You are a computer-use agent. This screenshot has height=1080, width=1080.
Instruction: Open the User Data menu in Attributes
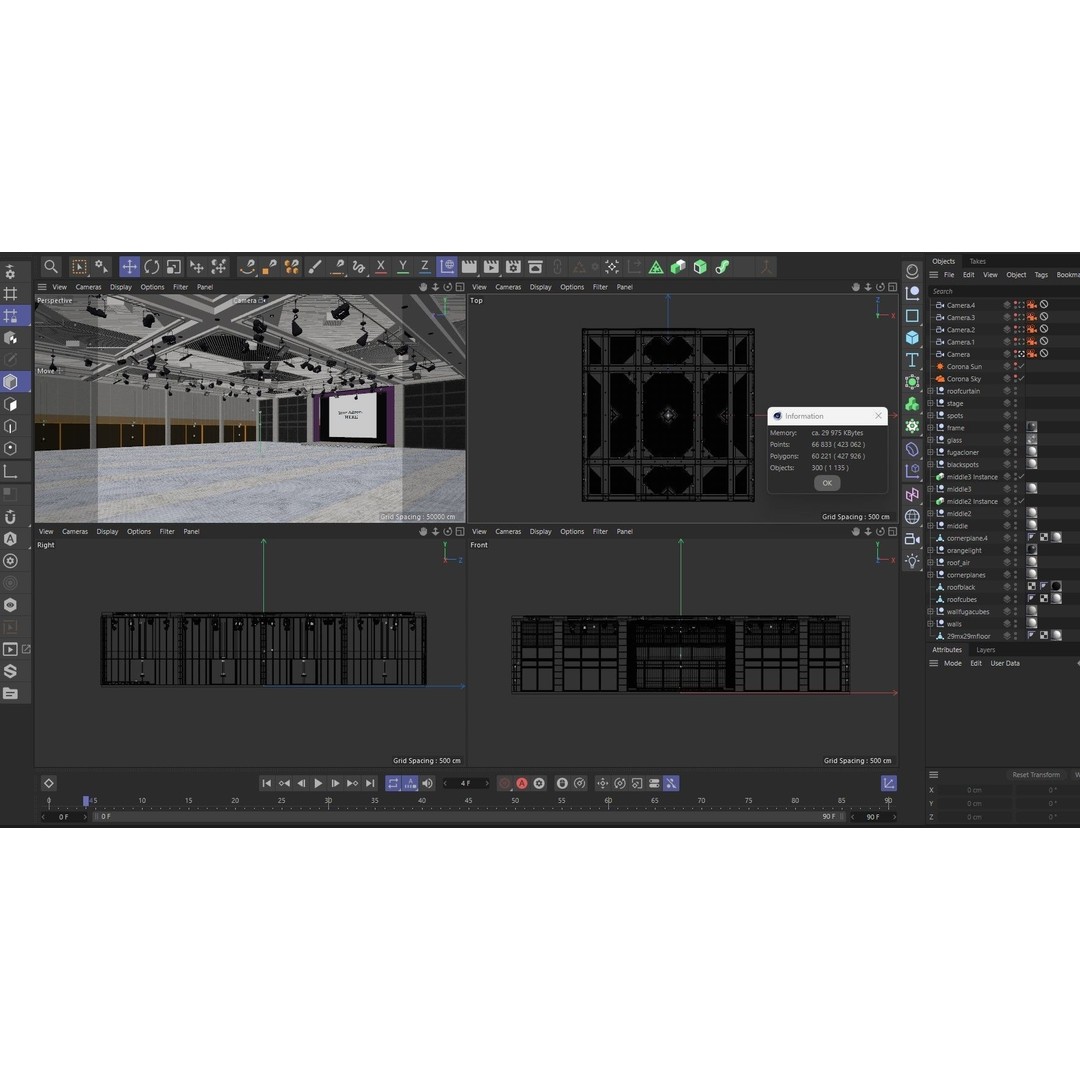[1005, 664]
